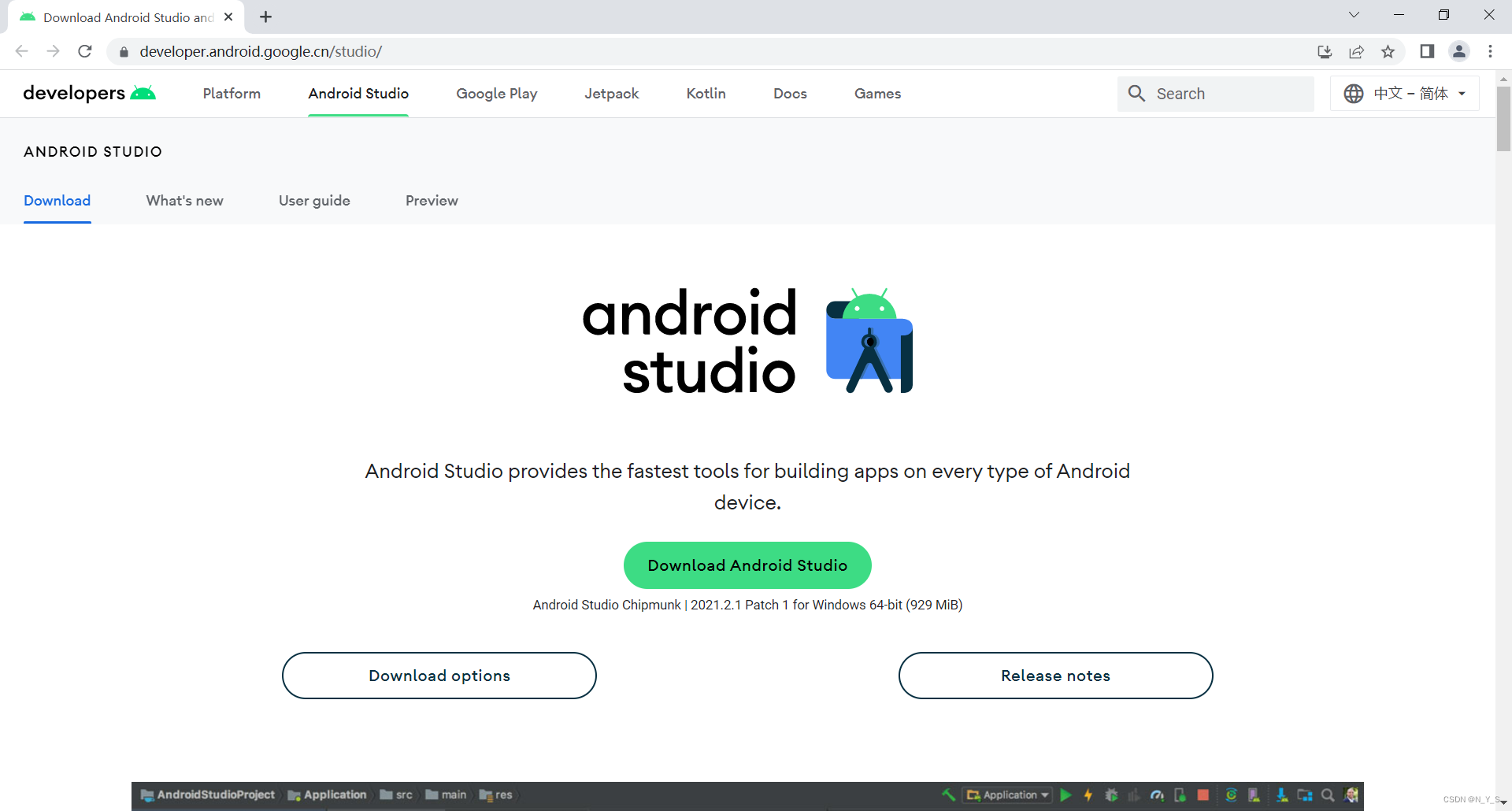Image resolution: width=1512 pixels, height=811 pixels.
Task: Click the ANDROID STUDIO heading link
Action: (x=93, y=152)
